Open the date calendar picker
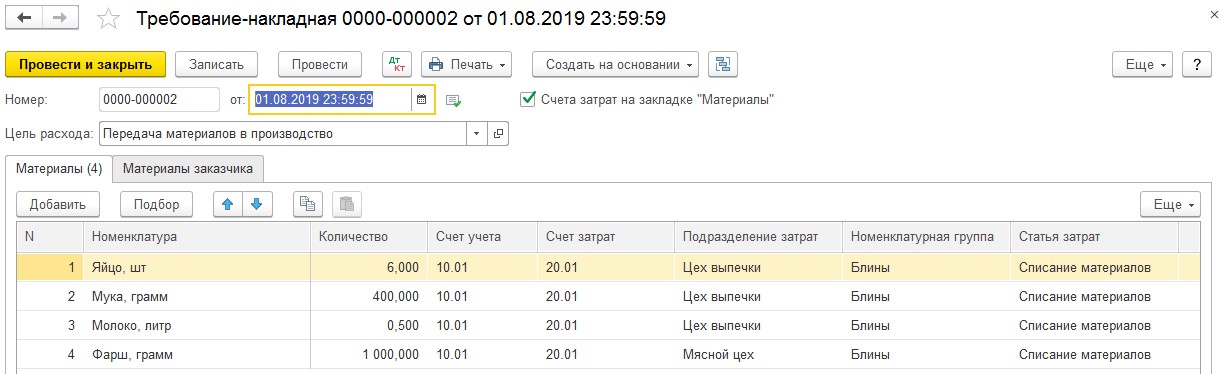Screen dimensions: 1220x374 [421, 100]
